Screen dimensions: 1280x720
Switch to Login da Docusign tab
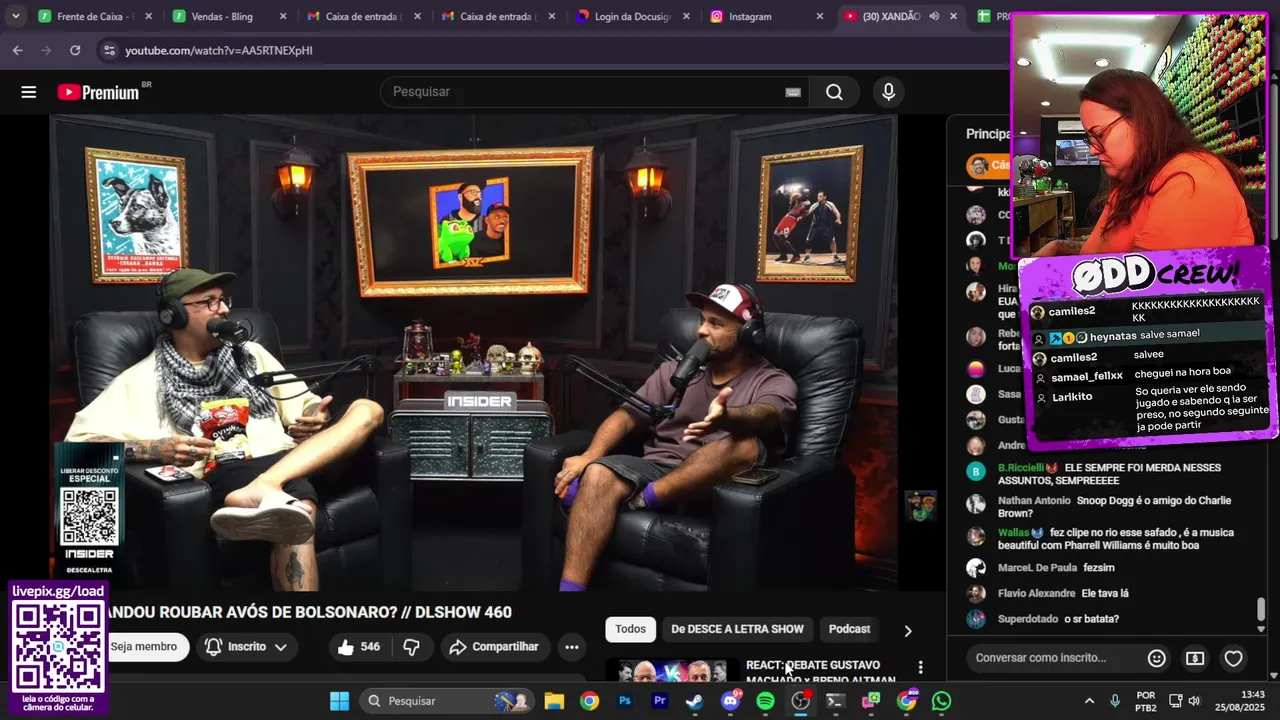635,17
